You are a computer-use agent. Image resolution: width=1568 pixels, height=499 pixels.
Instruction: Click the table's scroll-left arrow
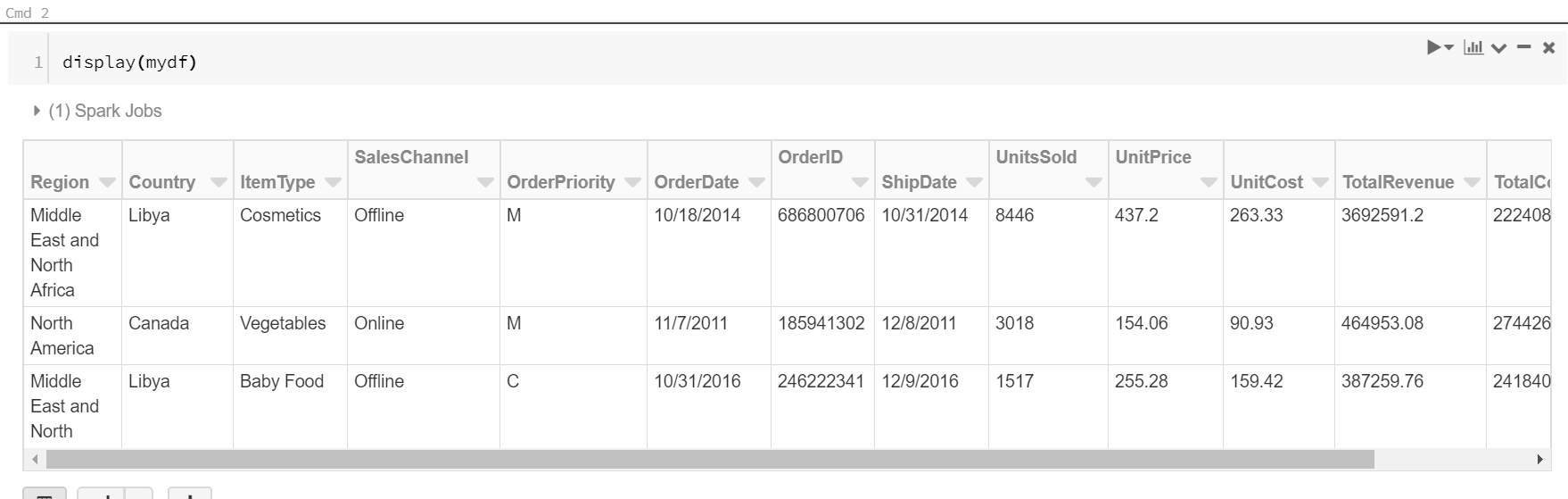tap(35, 460)
